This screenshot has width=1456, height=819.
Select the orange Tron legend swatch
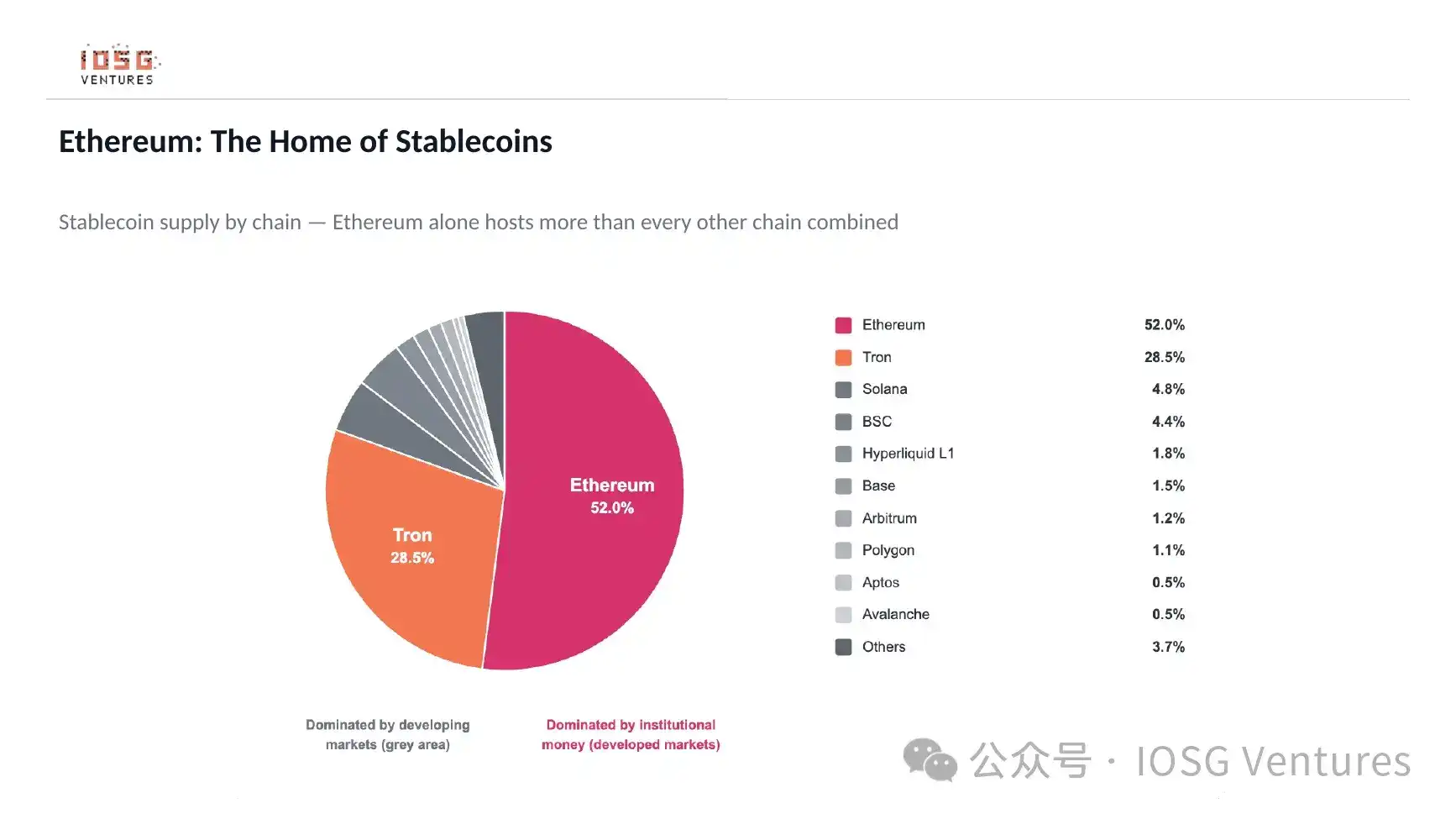point(843,358)
